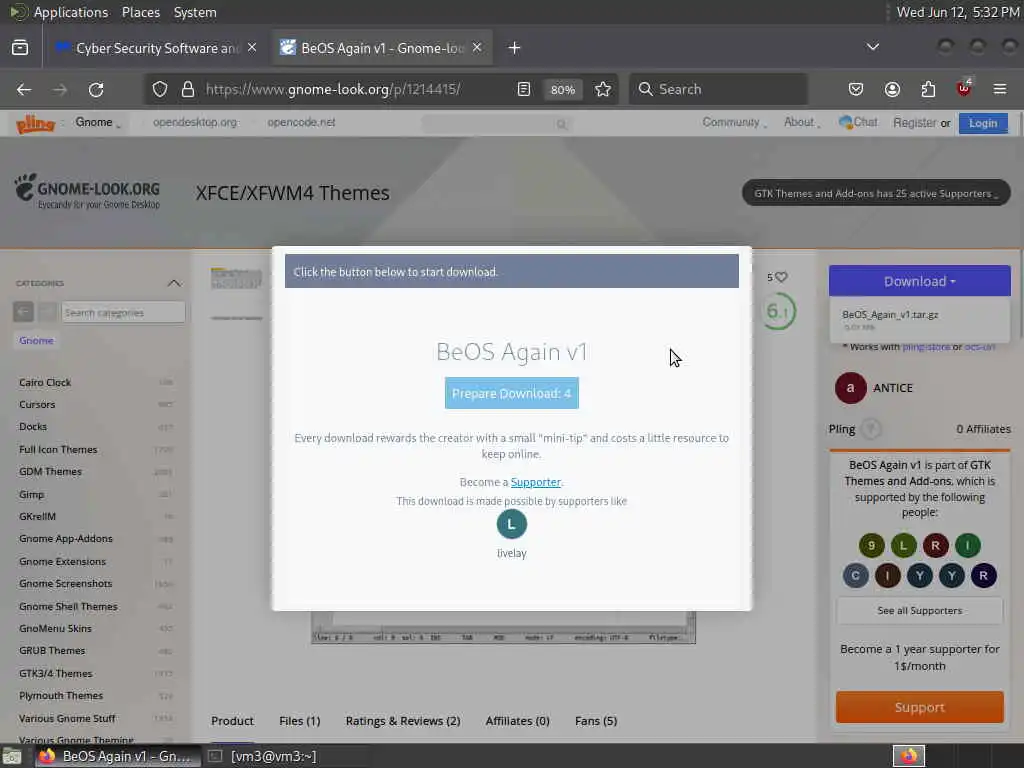Switch to the Fans (5) tab
Screen dimensions: 1024x768
(x=596, y=721)
